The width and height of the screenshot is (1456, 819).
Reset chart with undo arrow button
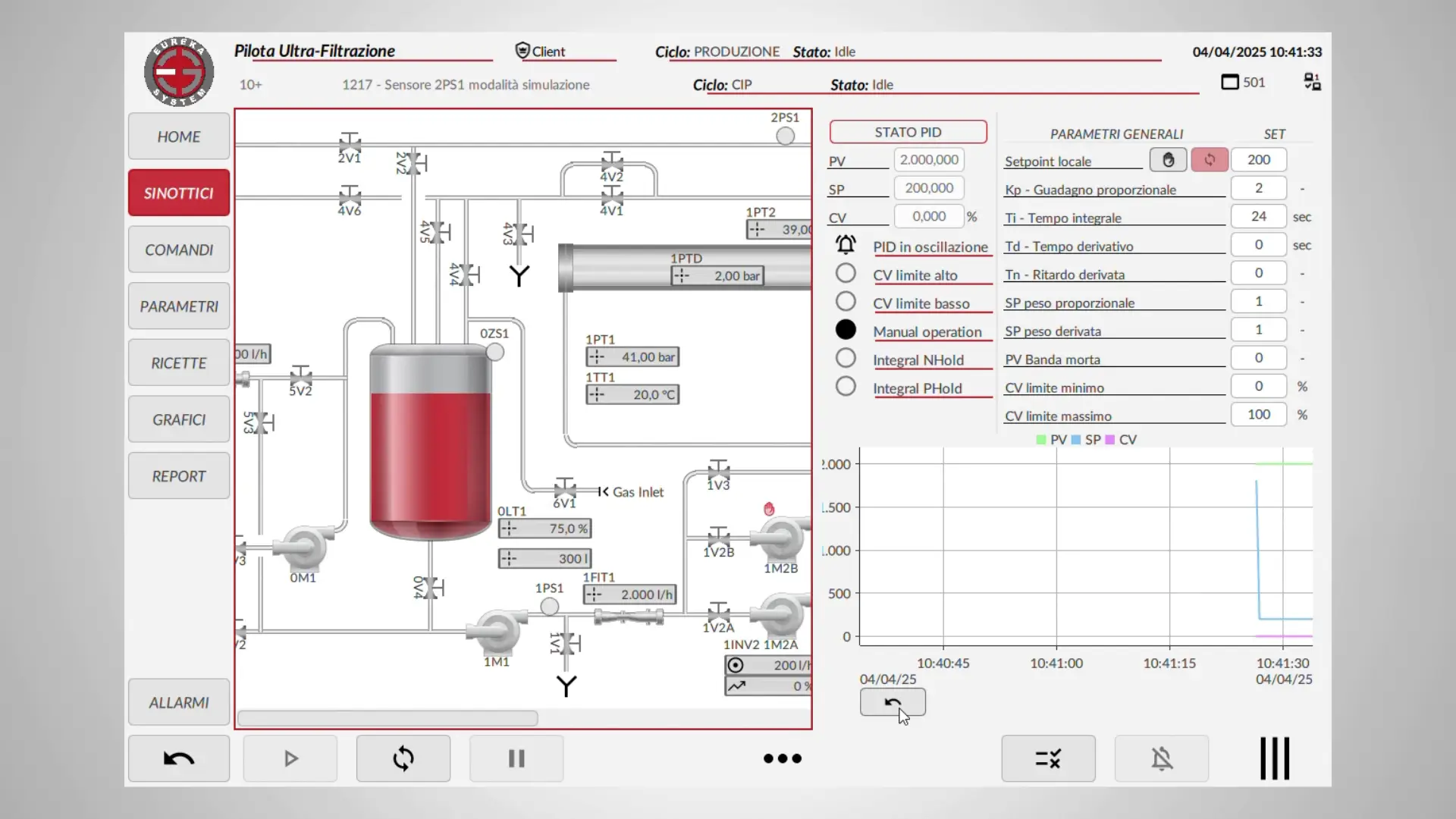[x=893, y=702]
